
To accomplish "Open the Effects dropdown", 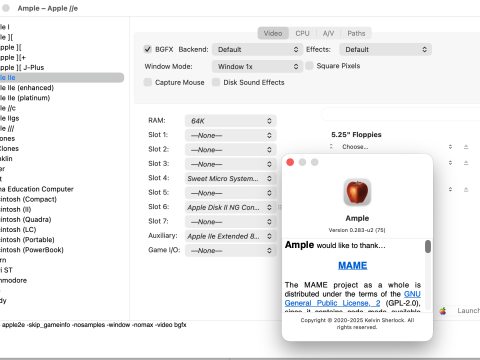I will coord(385,50).
